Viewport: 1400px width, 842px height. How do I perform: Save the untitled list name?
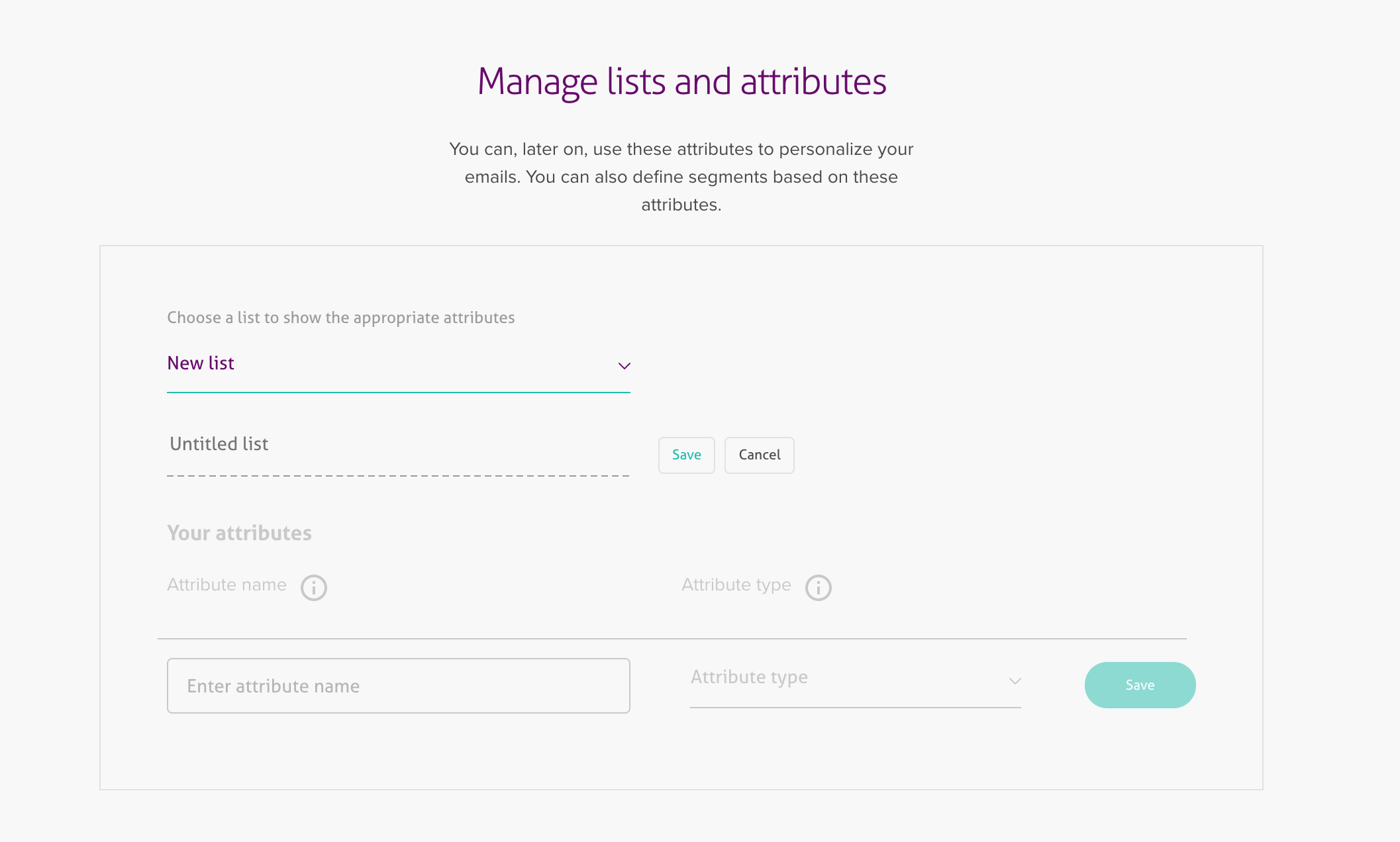tap(686, 455)
